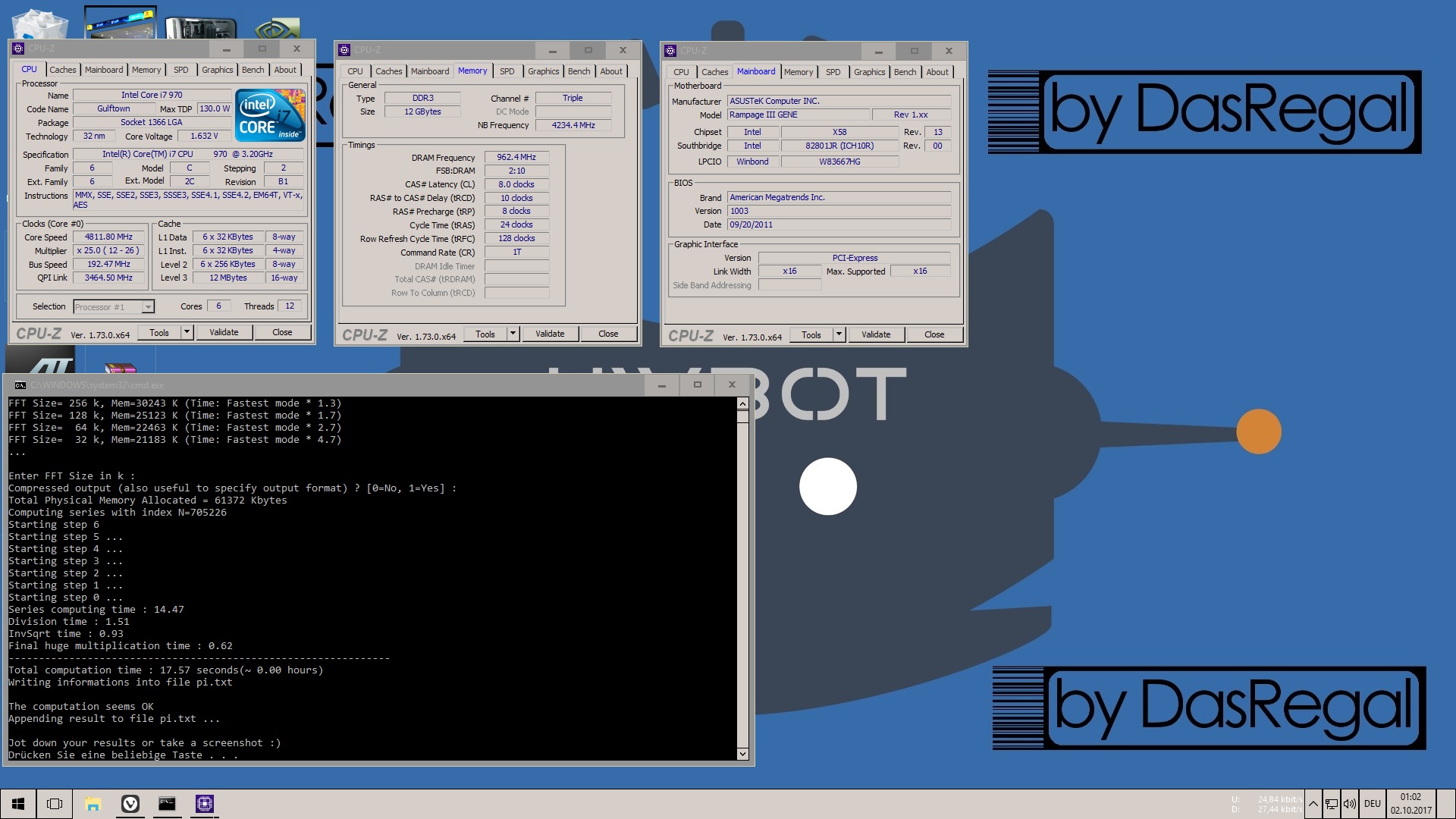Open Mainboard tab in CPU window
Viewport: 1456px width, 819px height.
tap(104, 70)
